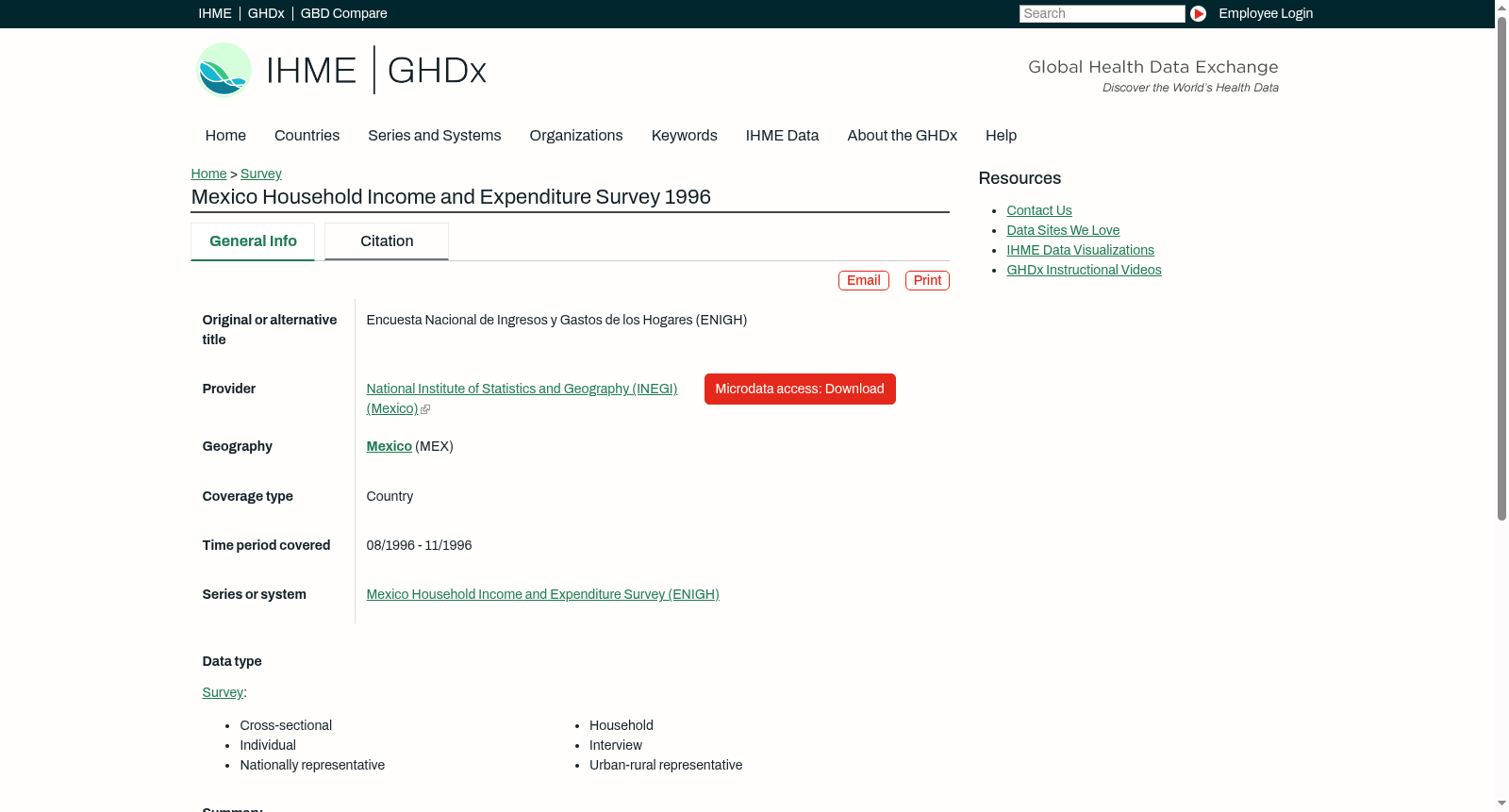Click the Print button

927,280
